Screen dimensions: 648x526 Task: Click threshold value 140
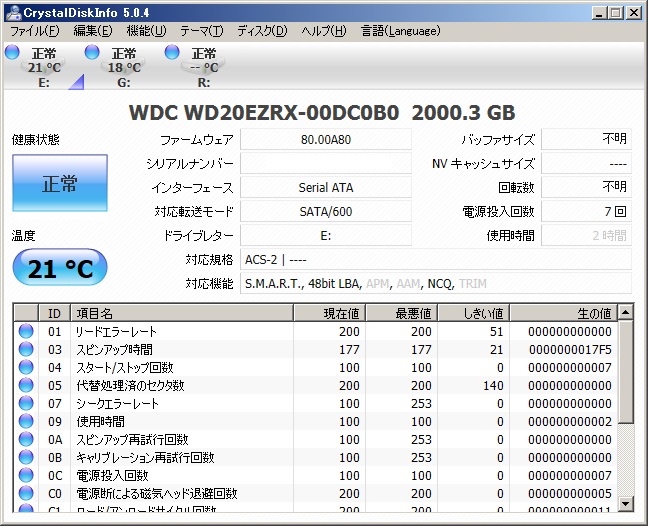pyautogui.click(x=493, y=386)
